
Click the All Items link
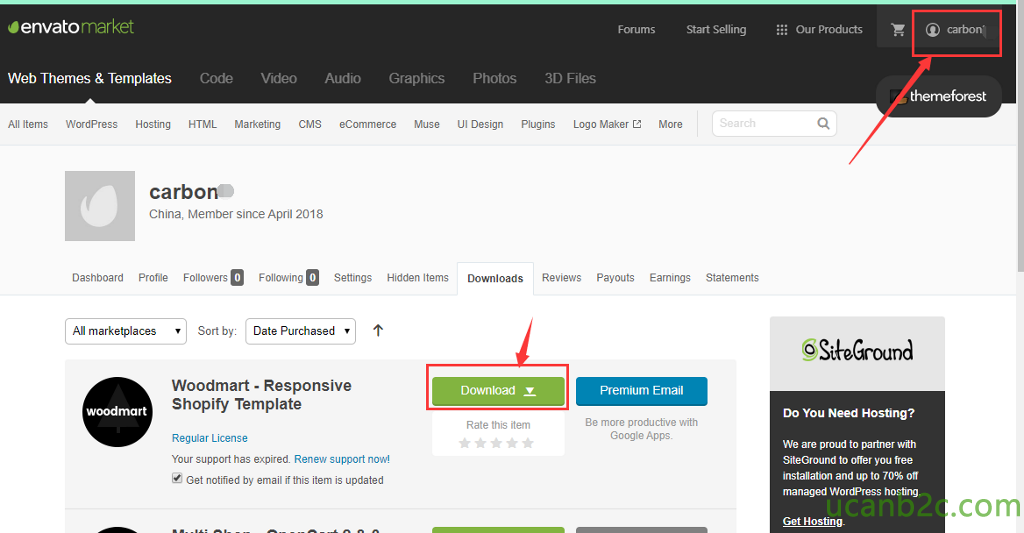tap(28, 124)
